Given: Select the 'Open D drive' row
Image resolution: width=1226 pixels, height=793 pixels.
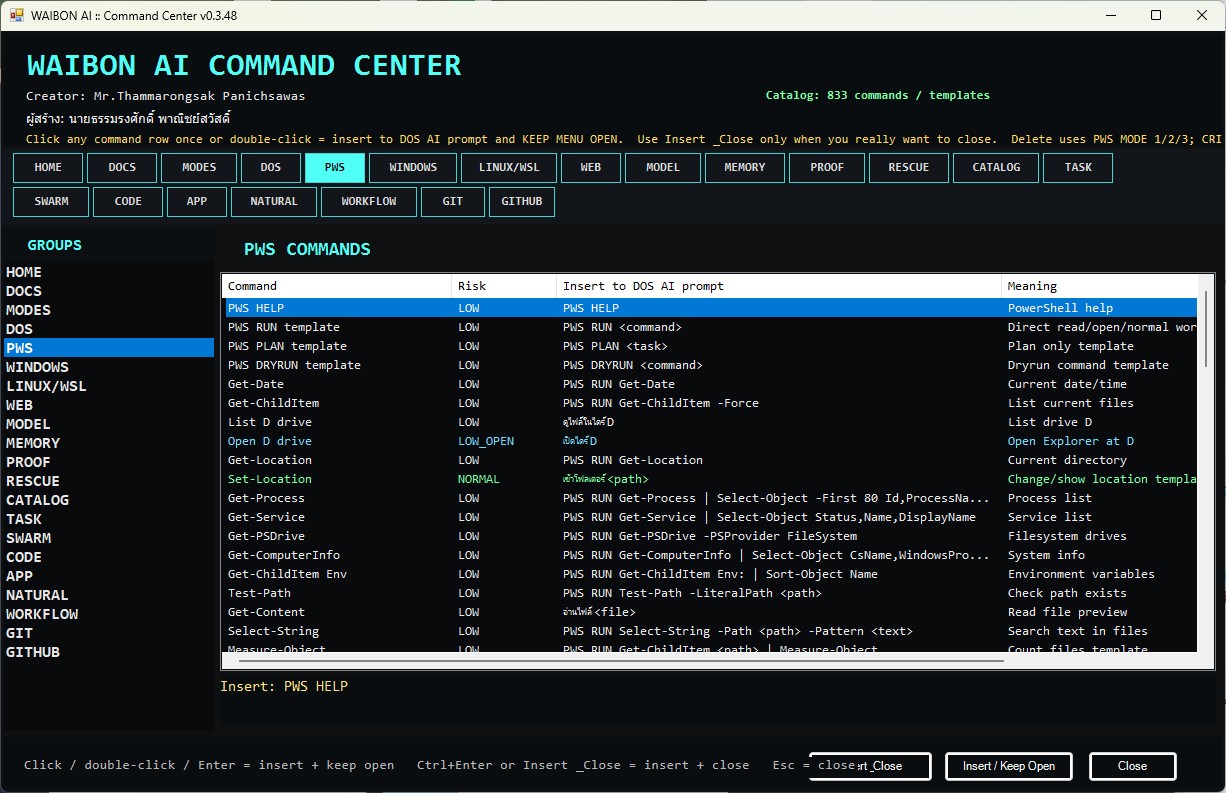Looking at the screenshot, I should pos(710,441).
